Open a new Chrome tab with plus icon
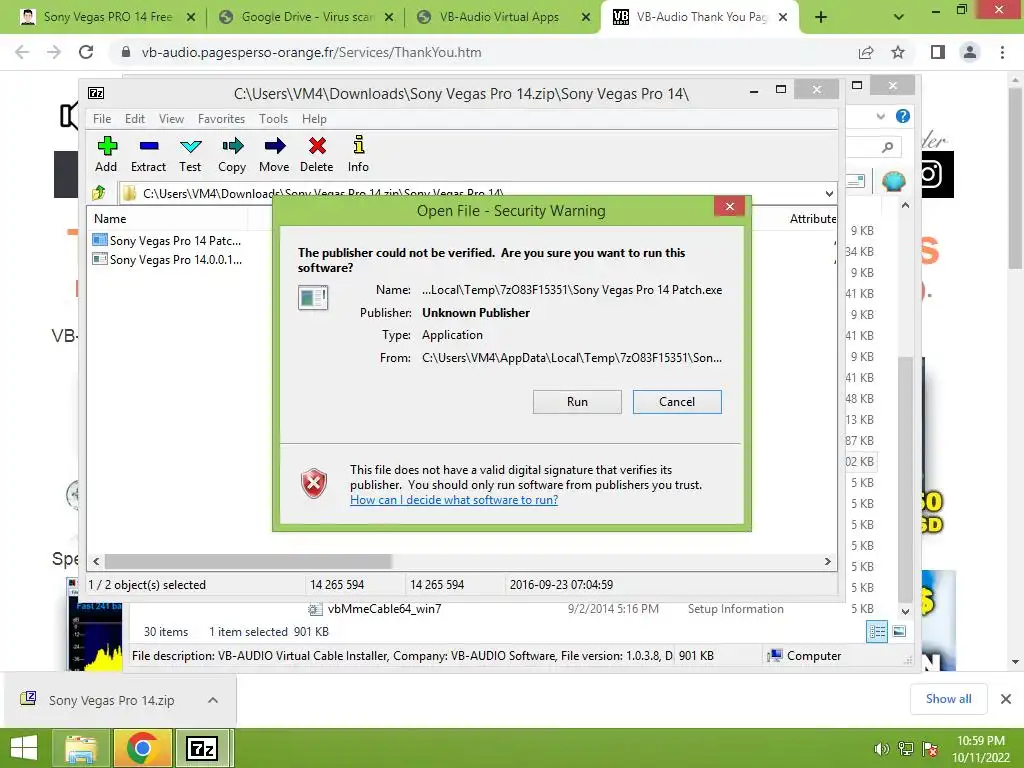This screenshot has width=1024, height=768. [821, 17]
